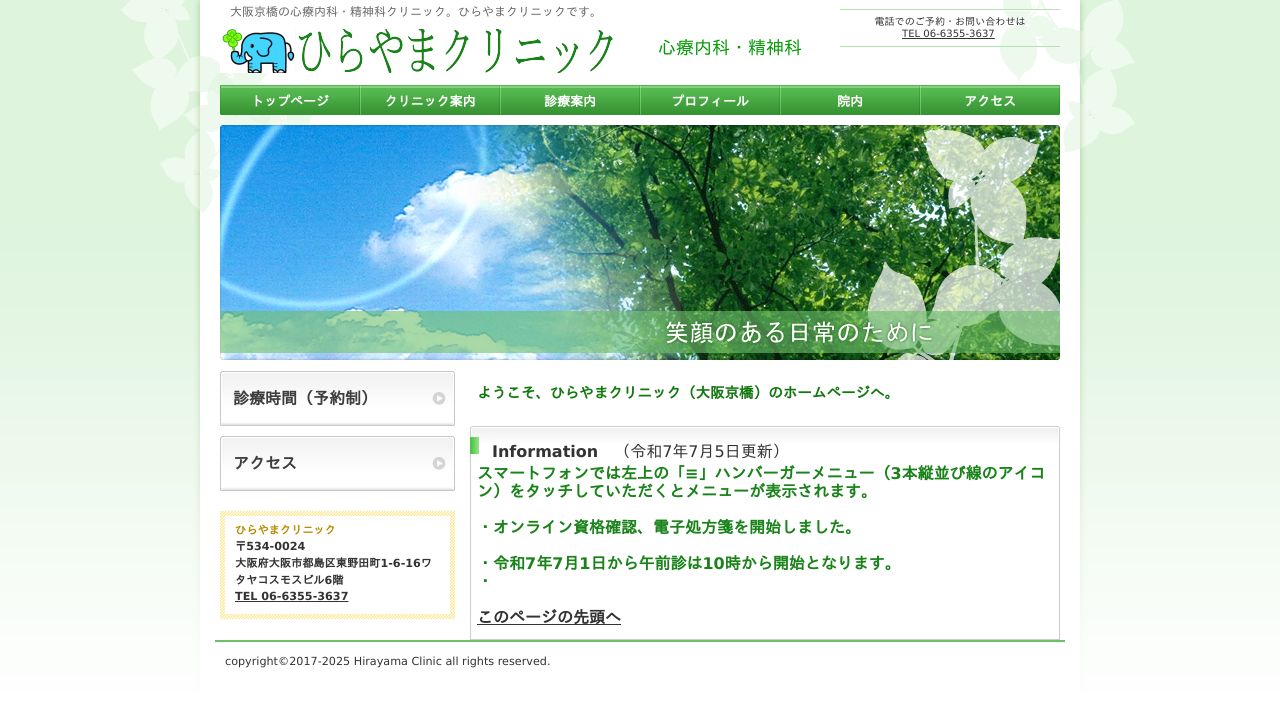This screenshot has height=720, width=1280.
Task: Click the TEL link in address box
Action: coord(292,596)
